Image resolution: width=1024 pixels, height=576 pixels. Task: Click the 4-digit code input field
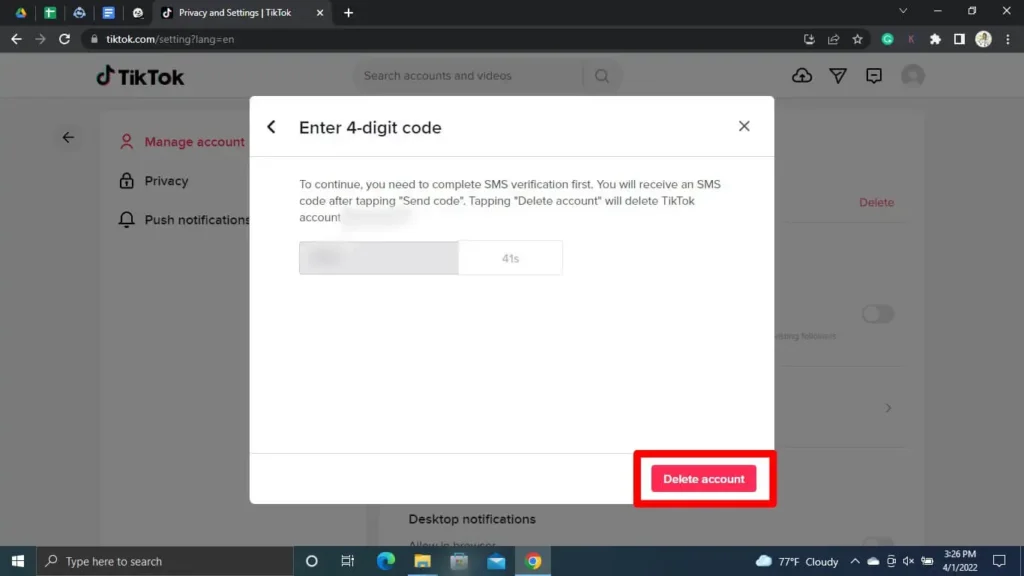[x=379, y=258]
